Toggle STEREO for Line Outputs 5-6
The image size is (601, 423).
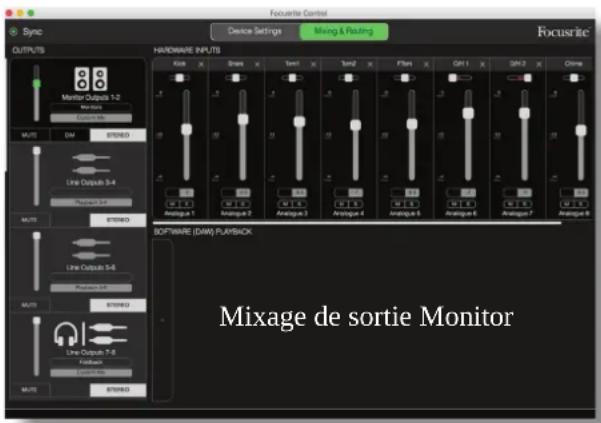pyautogui.click(x=118, y=305)
